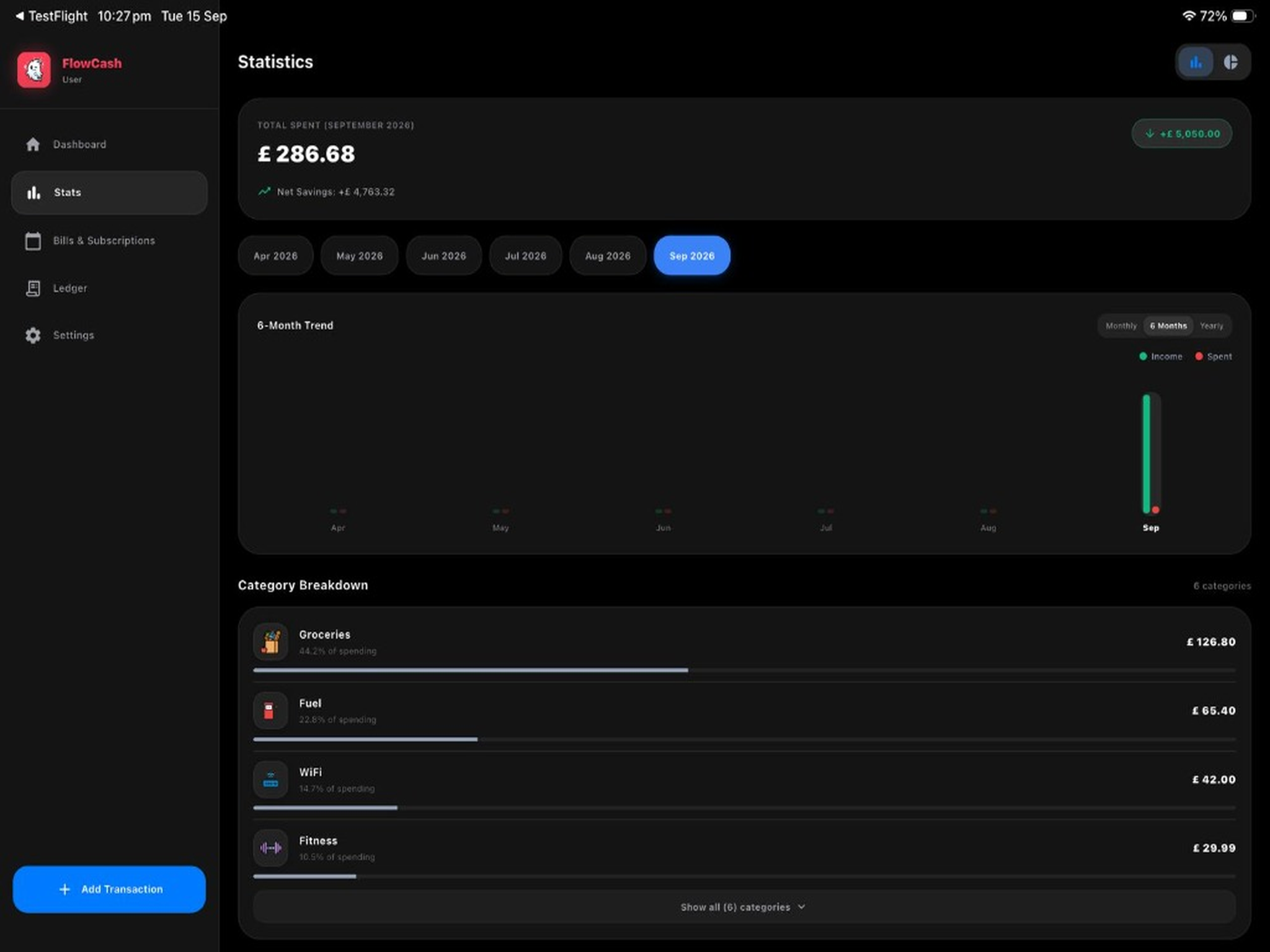
Task: Click the Add Transaction button
Action: click(109, 889)
